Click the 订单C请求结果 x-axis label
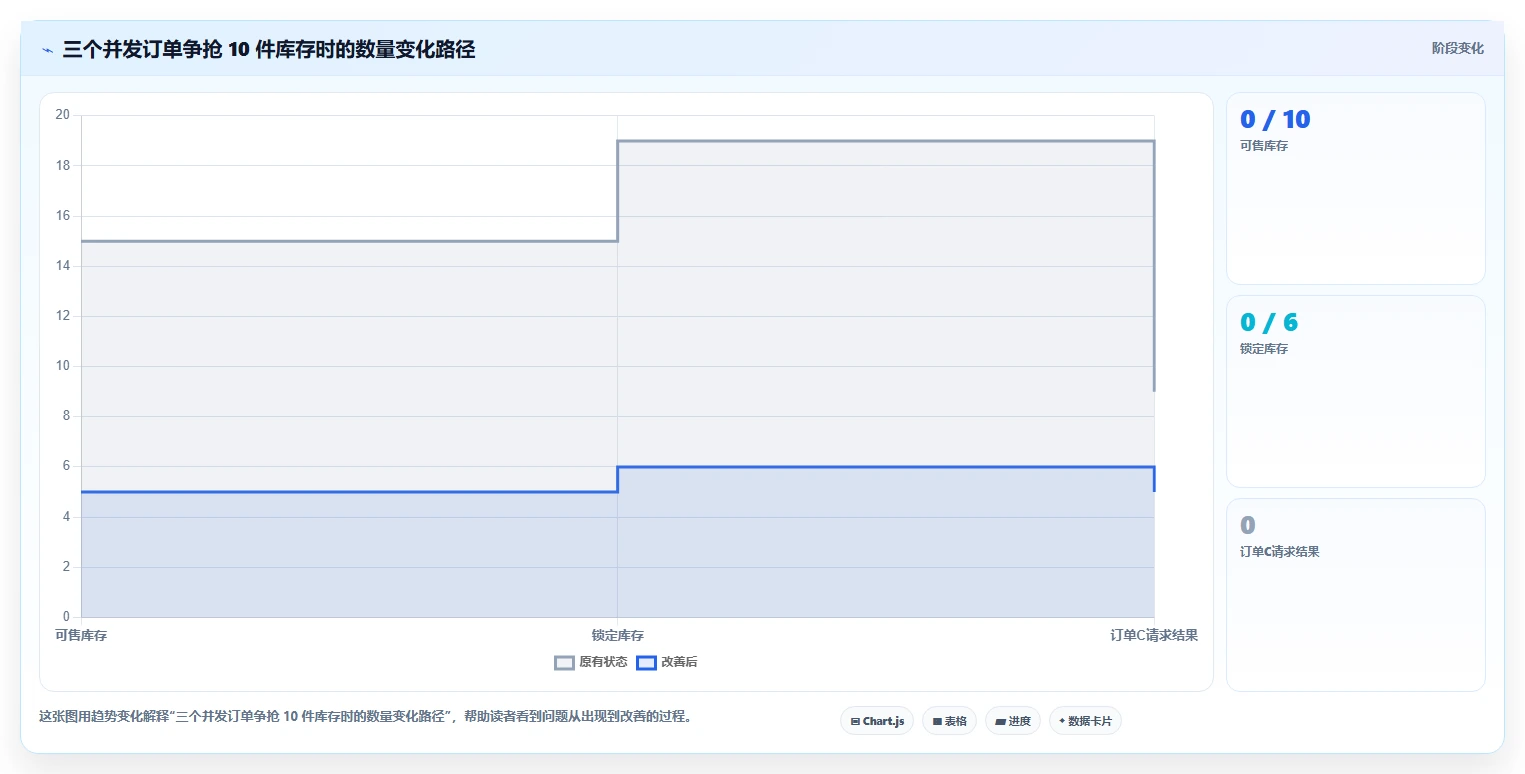 (x=1154, y=635)
